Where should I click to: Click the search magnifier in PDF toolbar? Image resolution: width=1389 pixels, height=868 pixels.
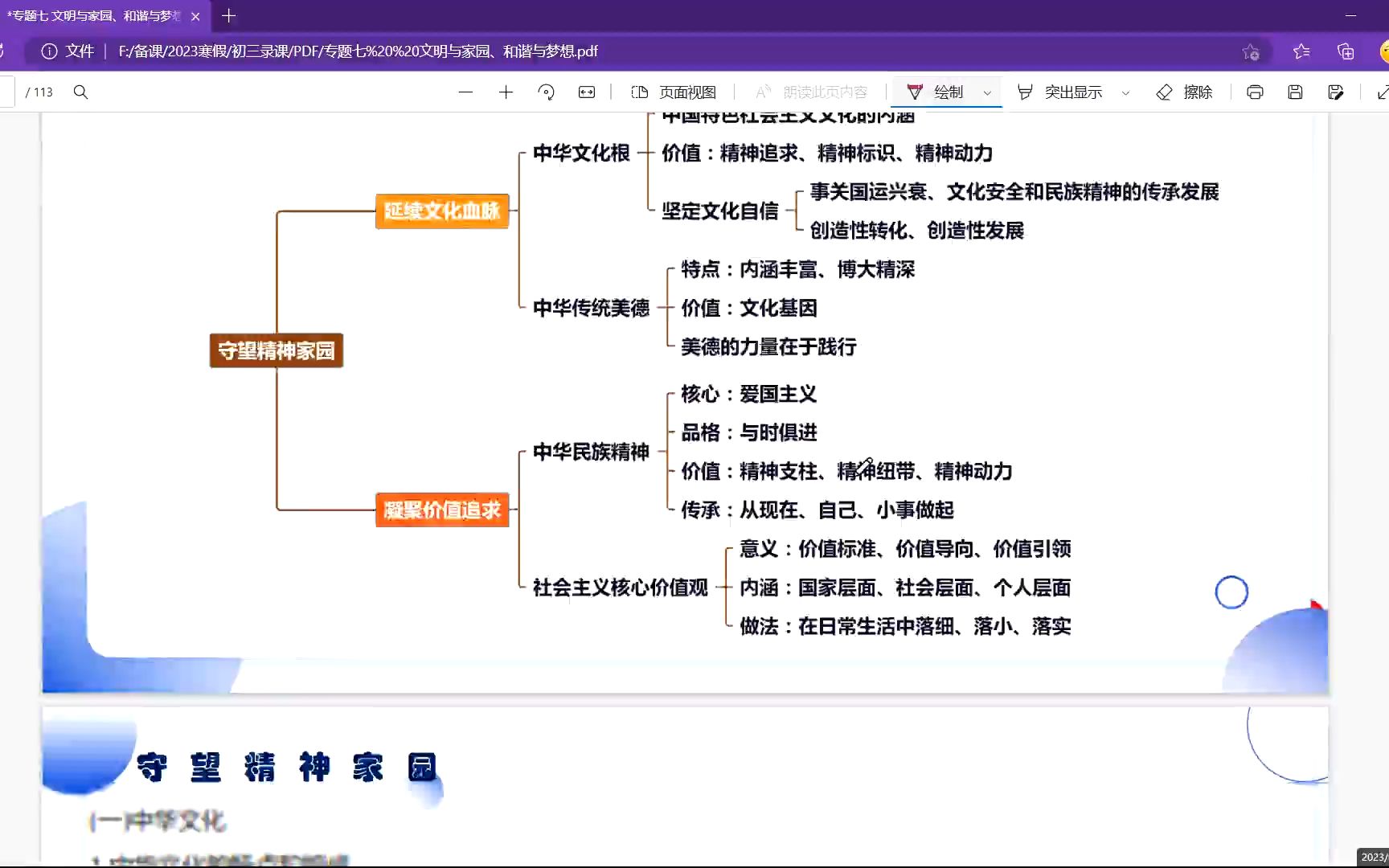coord(80,92)
